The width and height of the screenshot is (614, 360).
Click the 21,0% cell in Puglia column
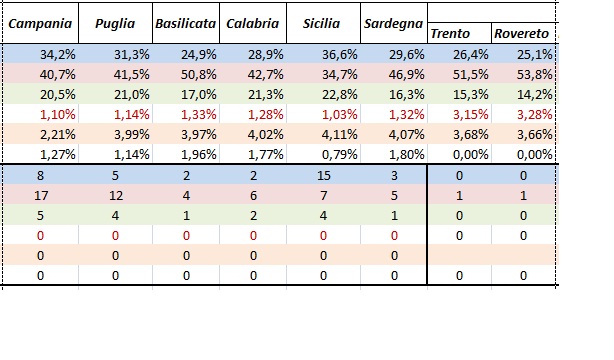click(x=116, y=94)
